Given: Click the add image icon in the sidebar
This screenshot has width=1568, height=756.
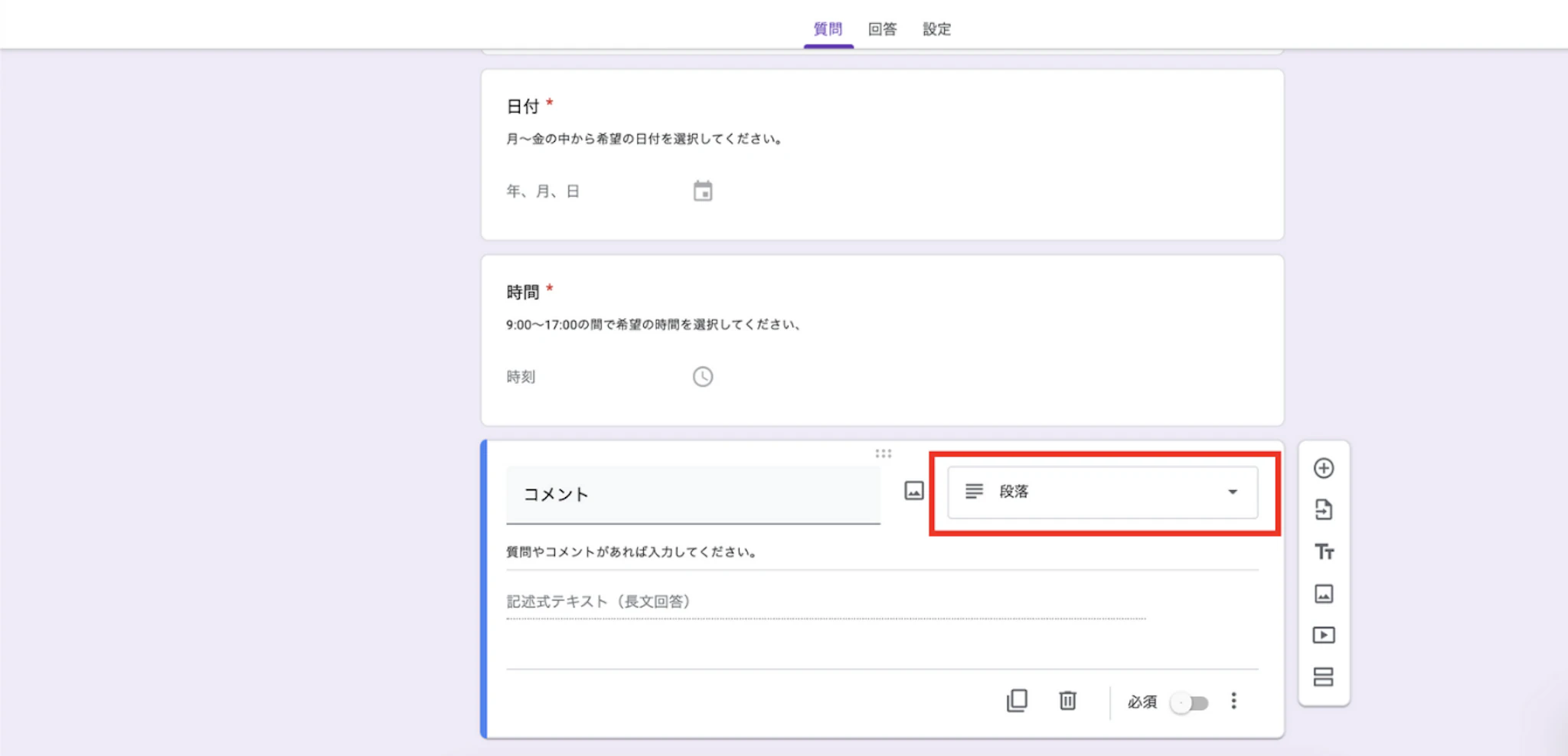Looking at the screenshot, I should point(1324,594).
